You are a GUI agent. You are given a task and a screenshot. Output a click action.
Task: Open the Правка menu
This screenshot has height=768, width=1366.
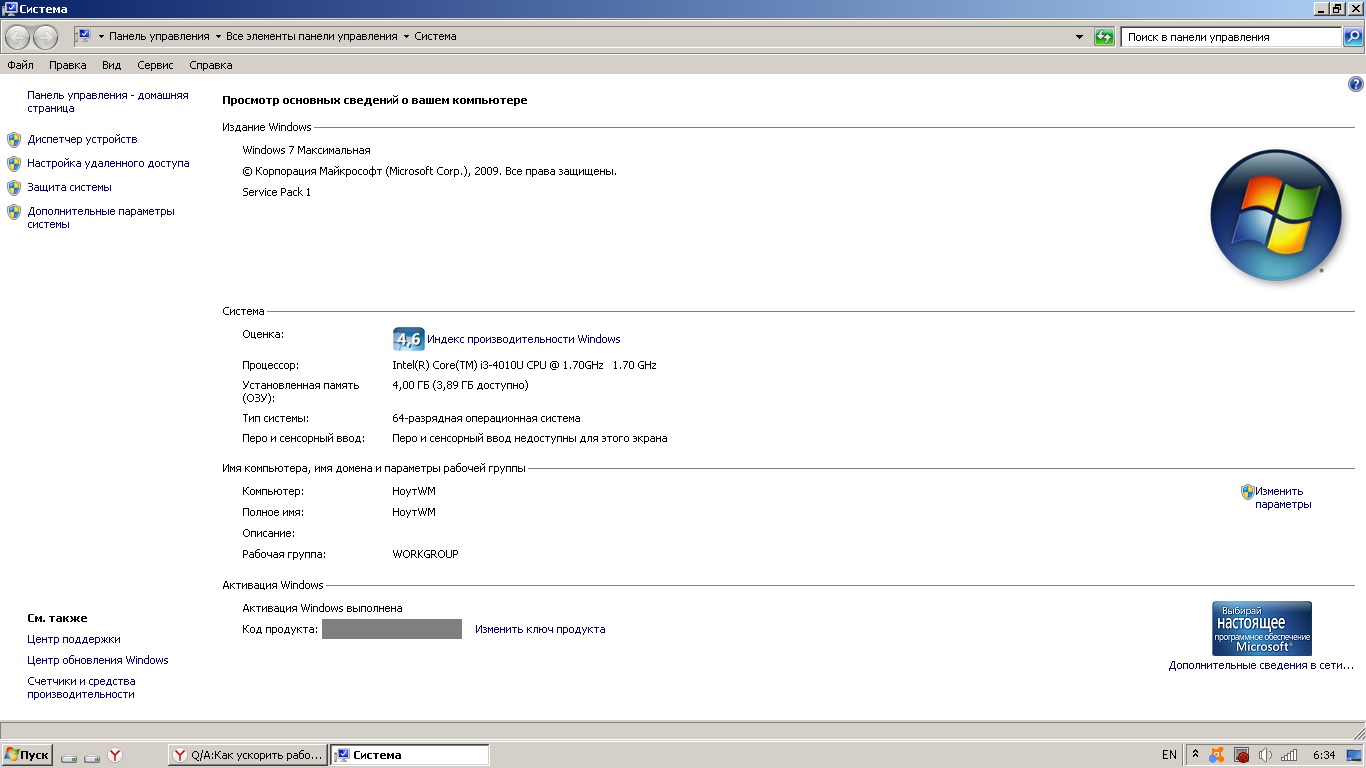click(68, 65)
